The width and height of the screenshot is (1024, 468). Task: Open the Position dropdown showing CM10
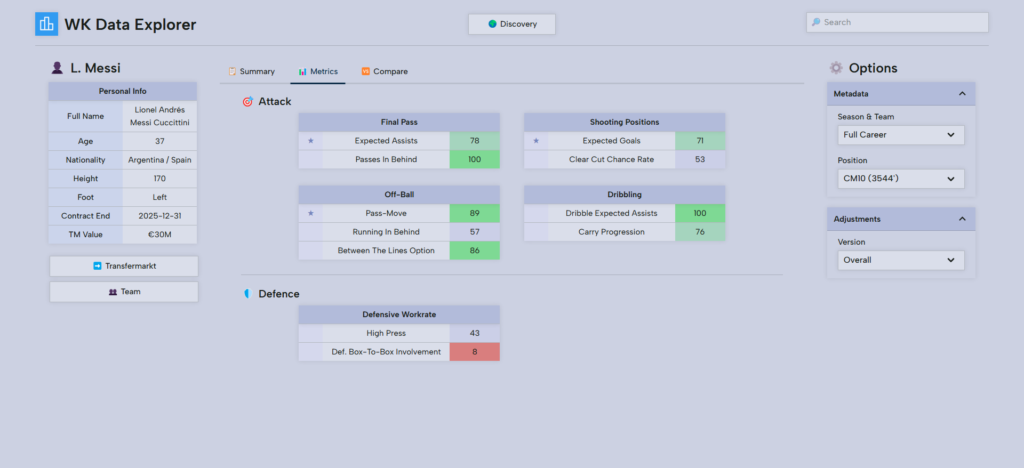point(901,179)
